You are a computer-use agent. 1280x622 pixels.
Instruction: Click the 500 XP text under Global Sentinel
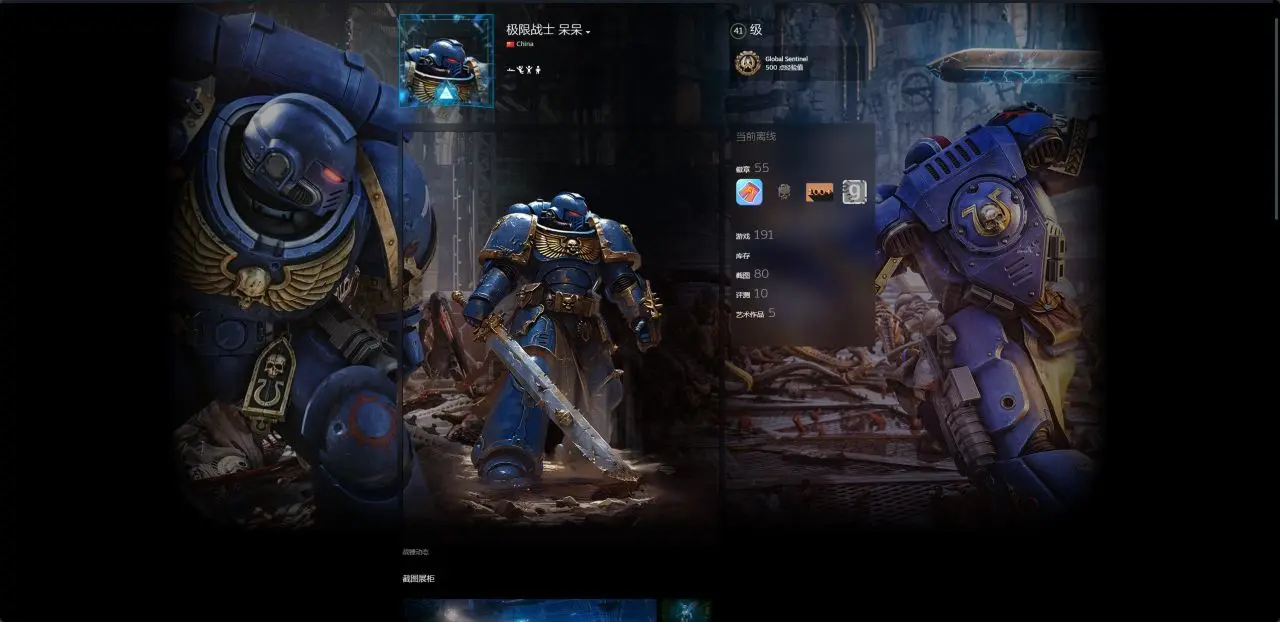(x=784, y=67)
